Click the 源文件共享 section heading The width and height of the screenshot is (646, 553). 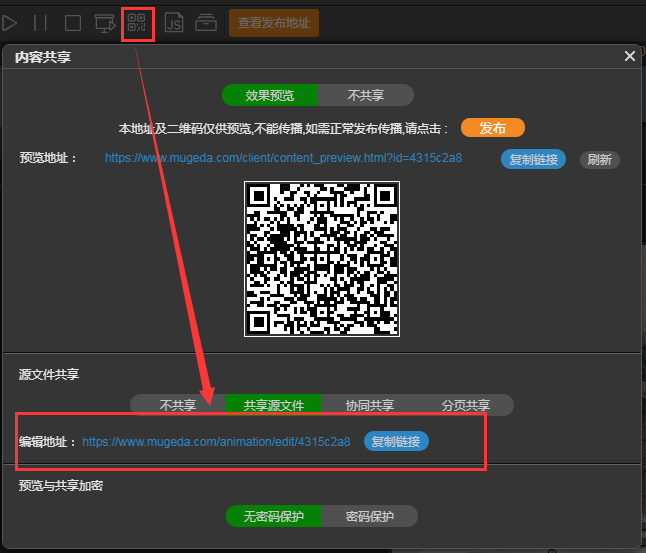click(49, 374)
